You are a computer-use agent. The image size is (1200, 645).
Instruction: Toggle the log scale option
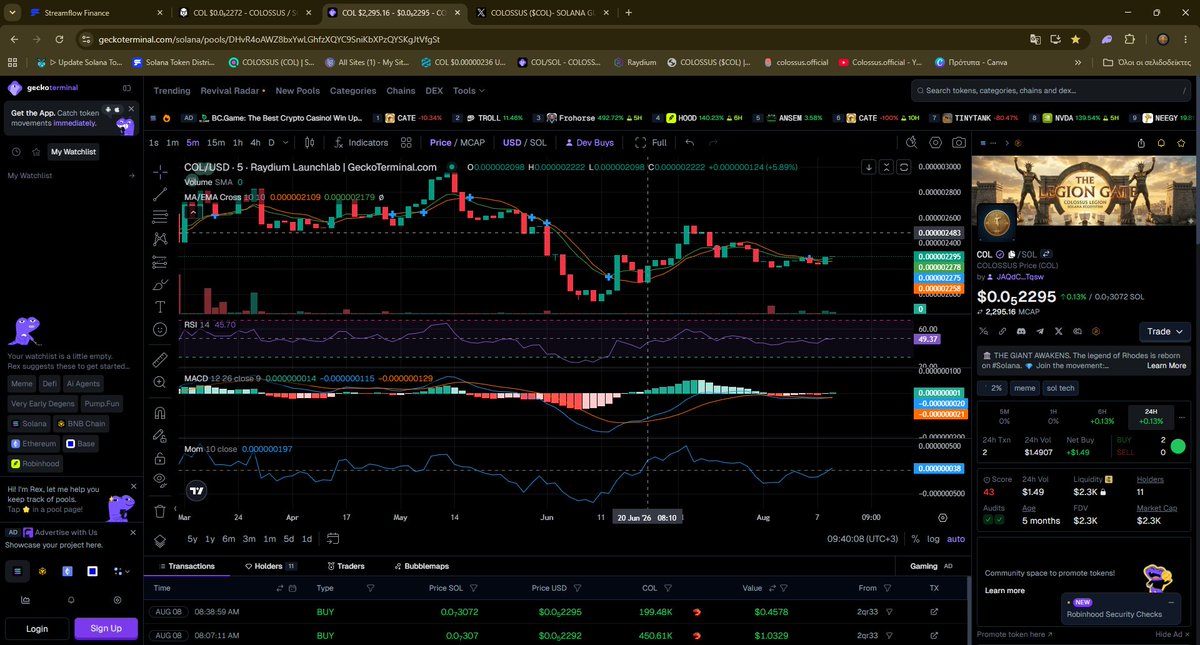(x=934, y=539)
